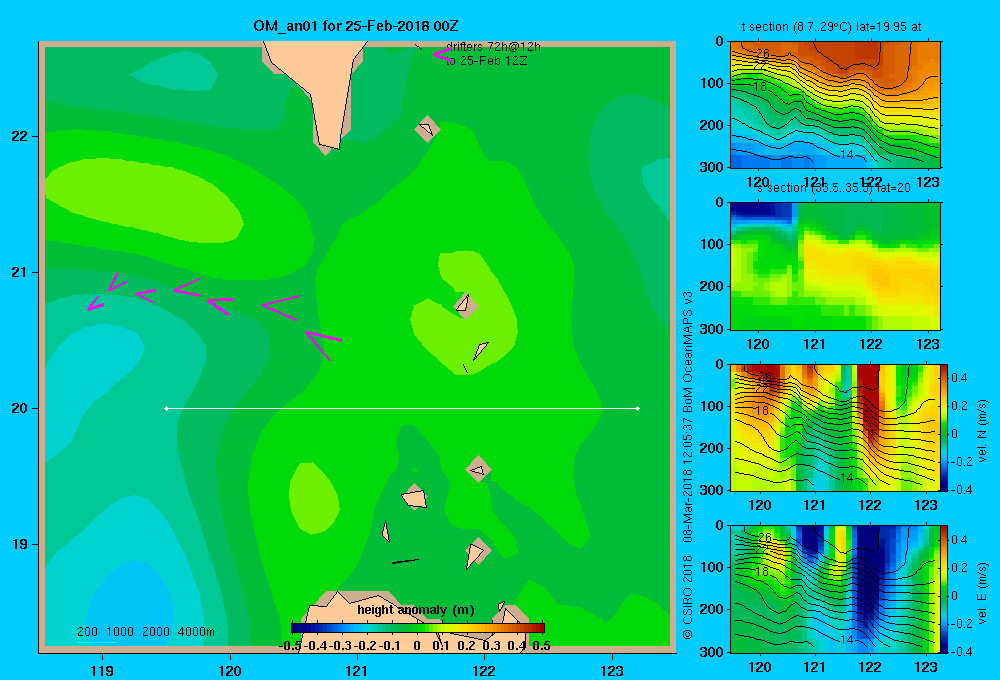Click the 'vel. E (m/s)' axis label
The image size is (1000, 680).
pyautogui.click(x=983, y=593)
